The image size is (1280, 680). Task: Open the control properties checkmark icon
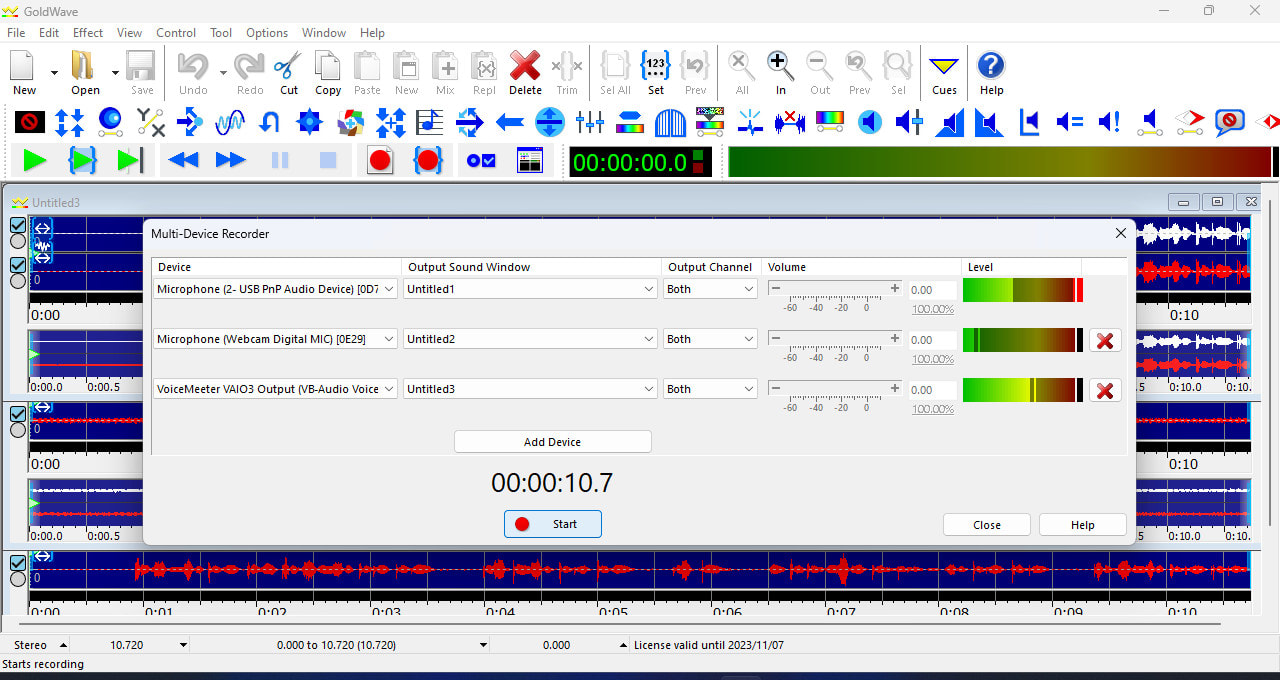481,160
